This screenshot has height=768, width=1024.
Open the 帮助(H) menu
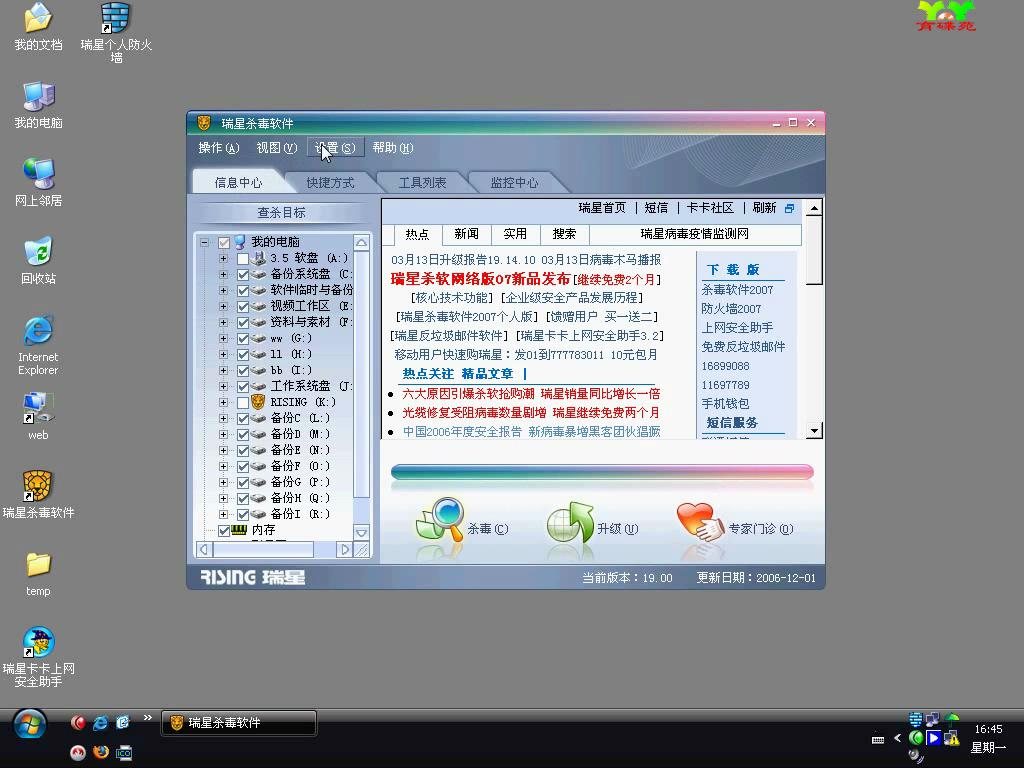pos(392,148)
